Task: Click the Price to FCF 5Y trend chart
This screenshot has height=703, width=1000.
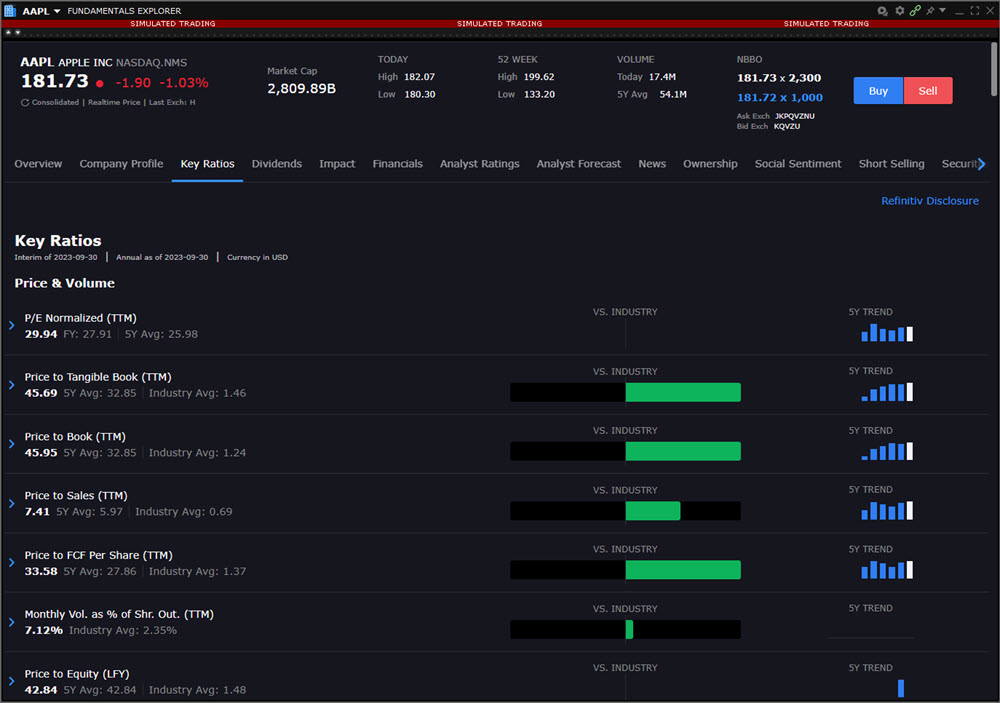Action: 887,570
